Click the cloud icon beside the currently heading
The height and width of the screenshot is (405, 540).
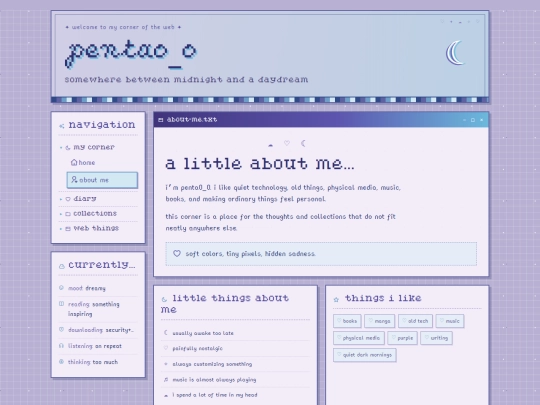[x=62, y=266]
